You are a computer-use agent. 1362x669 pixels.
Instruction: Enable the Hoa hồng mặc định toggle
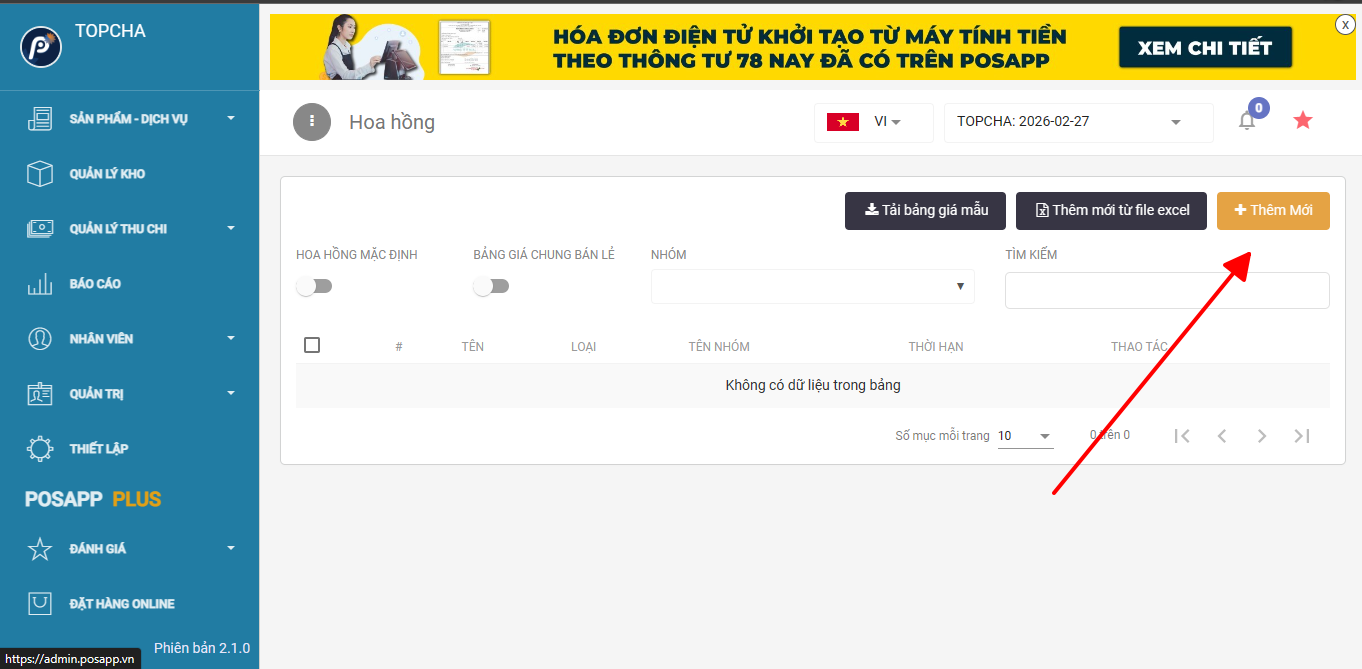314,287
